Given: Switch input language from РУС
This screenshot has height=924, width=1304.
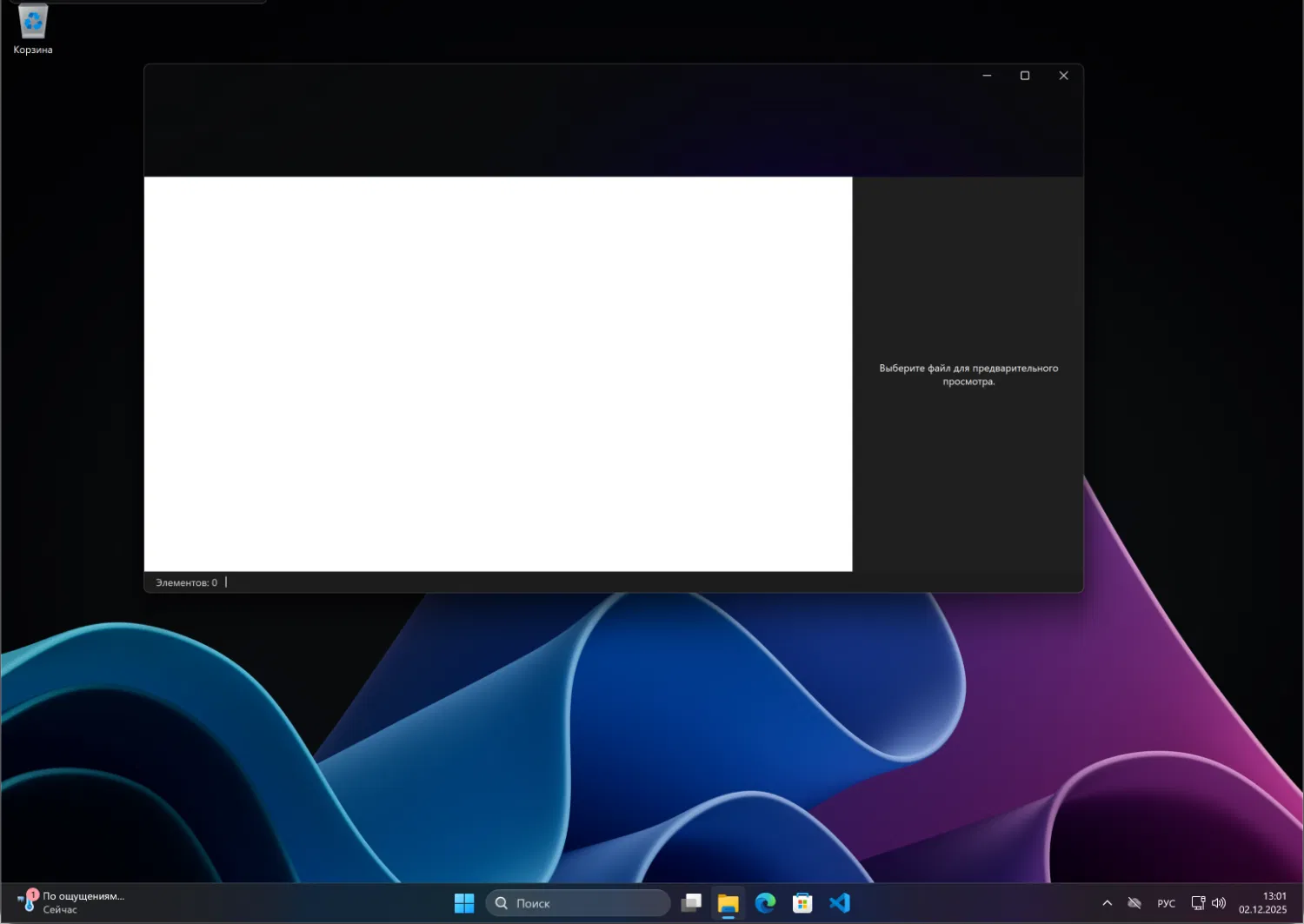Looking at the screenshot, I should click(1166, 902).
